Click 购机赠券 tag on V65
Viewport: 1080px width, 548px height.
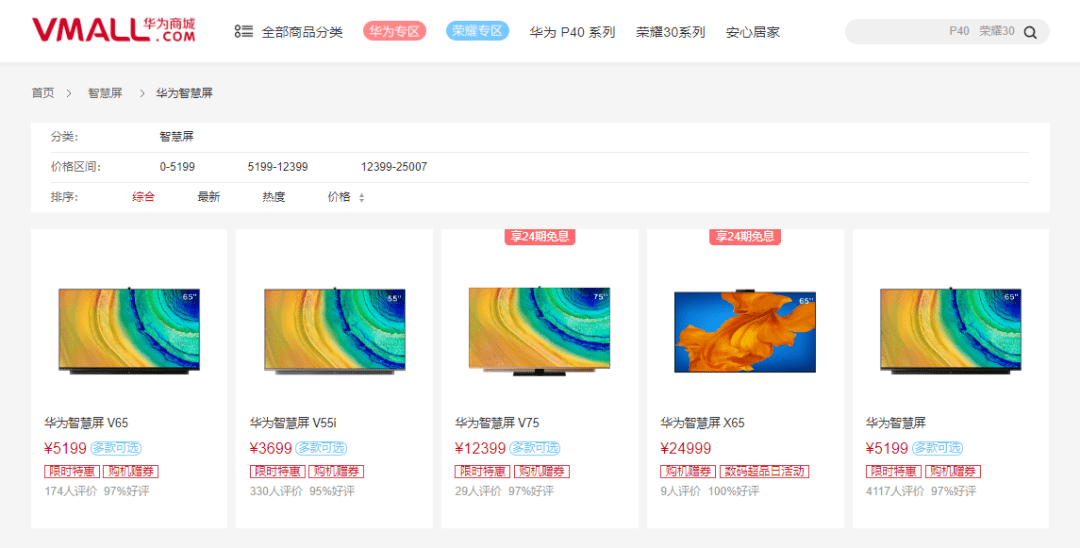[x=131, y=472]
